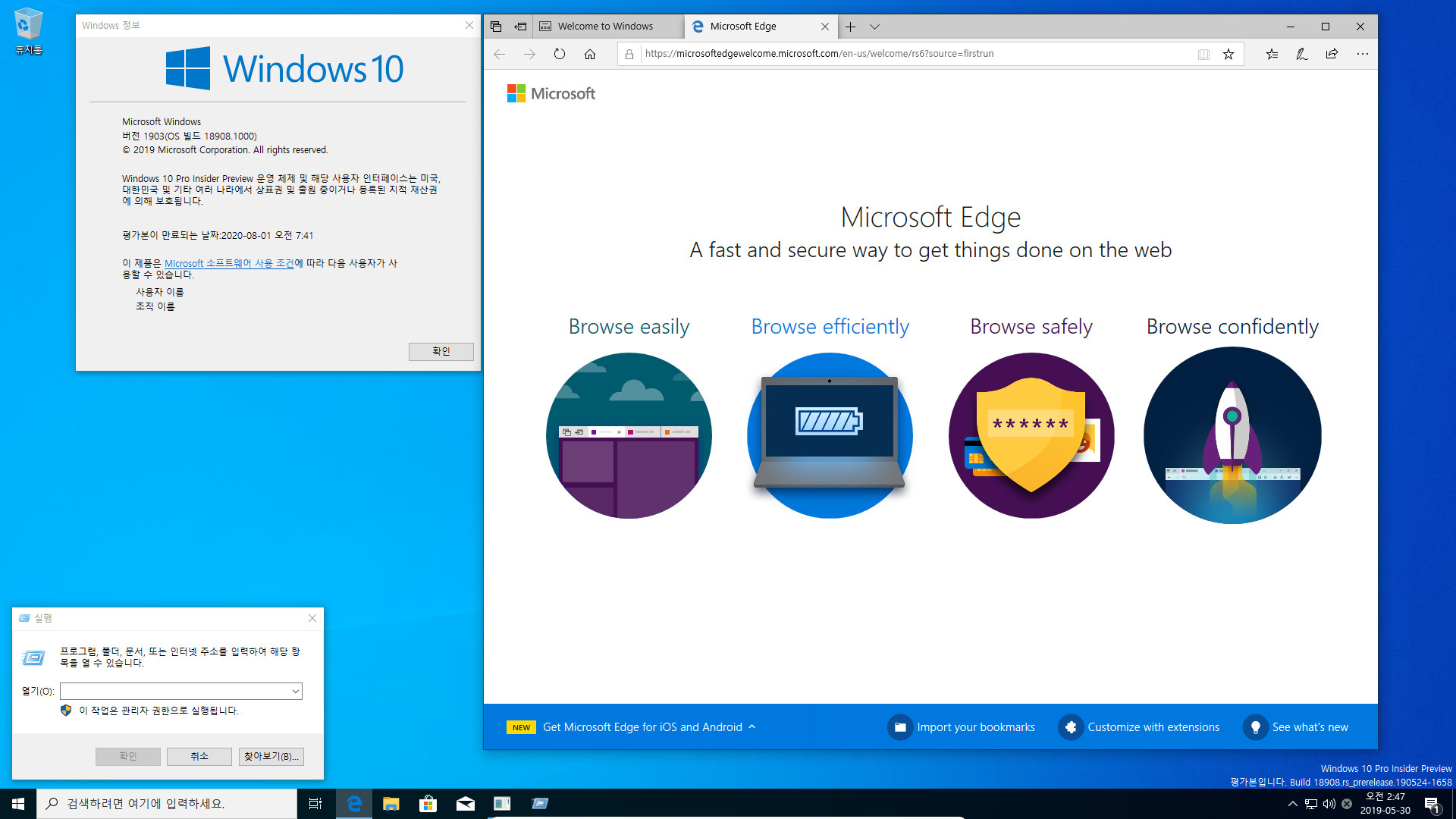Go back in Edge browser
1456x819 pixels.
click(499, 54)
